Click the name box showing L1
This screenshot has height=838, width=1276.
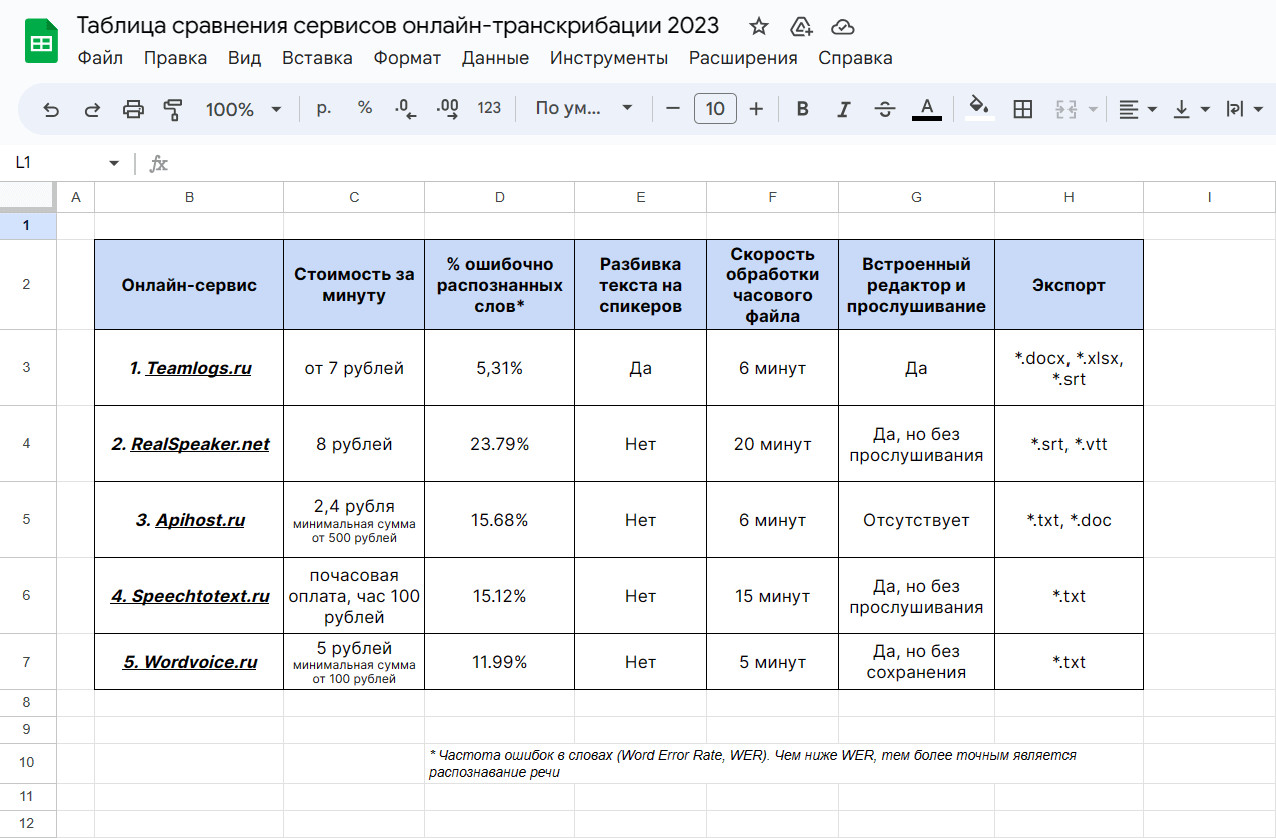click(55, 163)
